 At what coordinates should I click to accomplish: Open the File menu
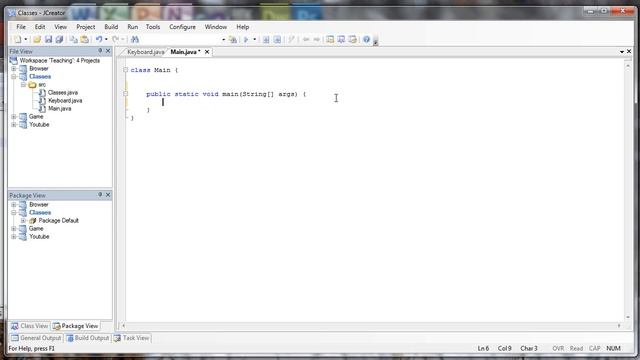click(x=21, y=27)
